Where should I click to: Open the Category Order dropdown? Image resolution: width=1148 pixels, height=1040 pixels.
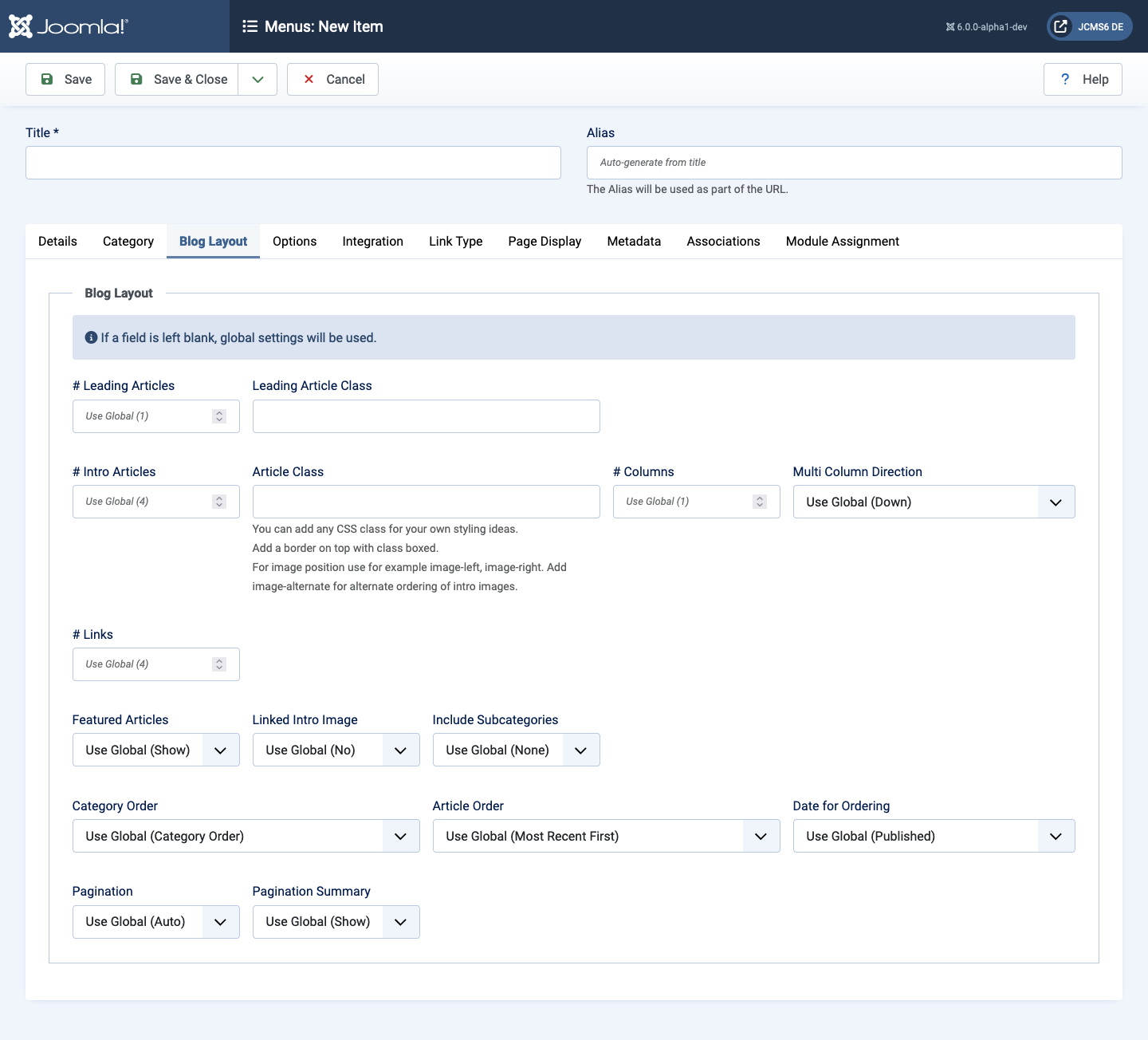(x=246, y=836)
